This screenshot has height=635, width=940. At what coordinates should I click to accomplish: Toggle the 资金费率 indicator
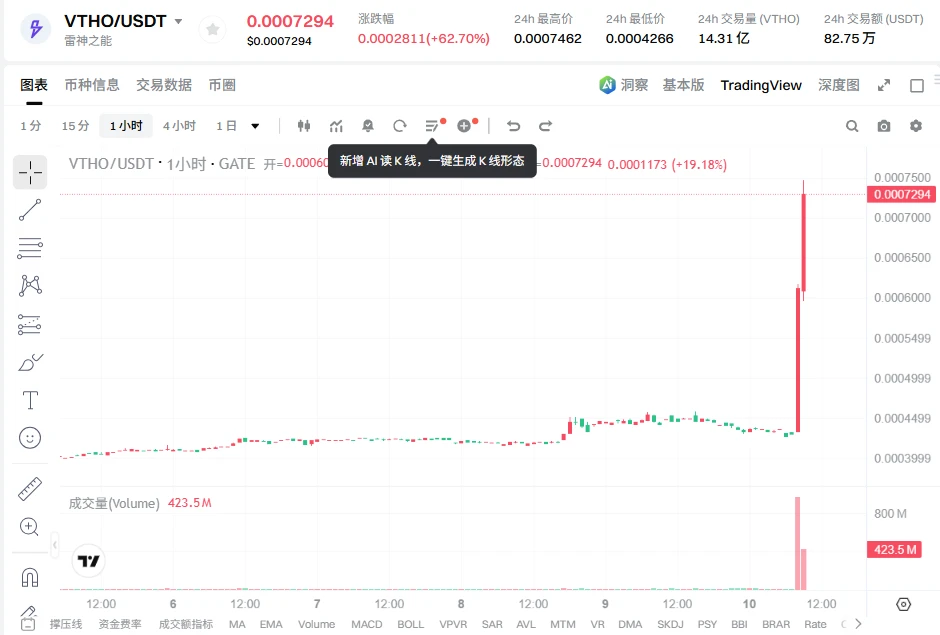coord(120,624)
